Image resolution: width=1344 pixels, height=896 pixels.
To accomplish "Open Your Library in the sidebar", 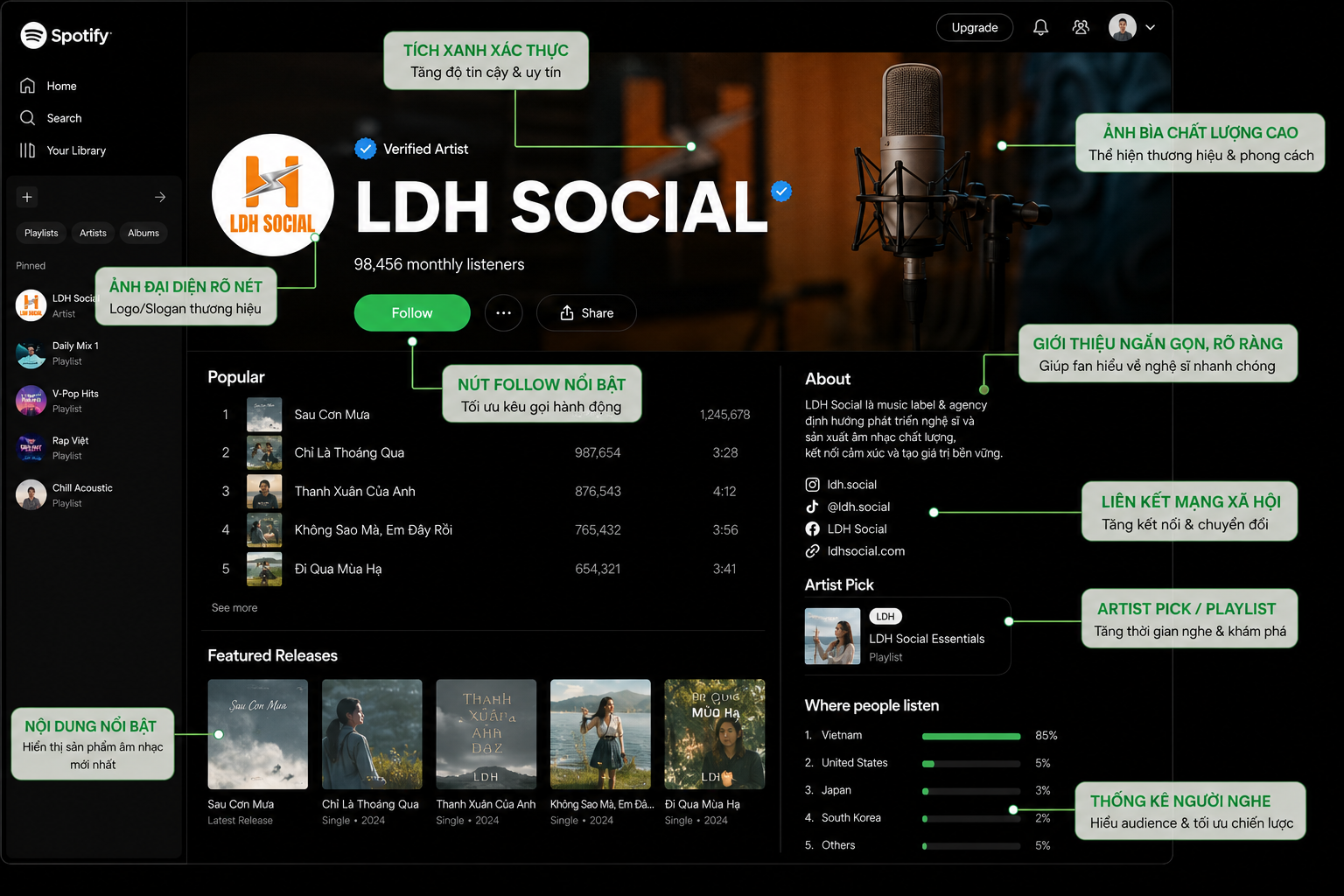I will tap(63, 150).
